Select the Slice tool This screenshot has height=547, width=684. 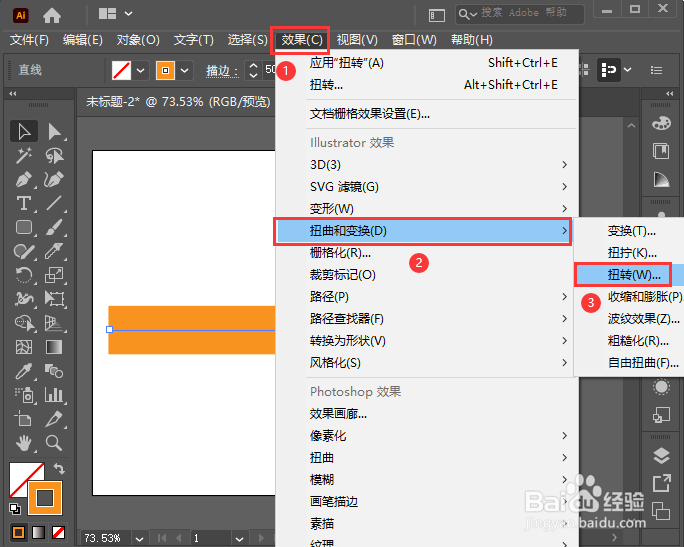pyautogui.click(x=54, y=419)
